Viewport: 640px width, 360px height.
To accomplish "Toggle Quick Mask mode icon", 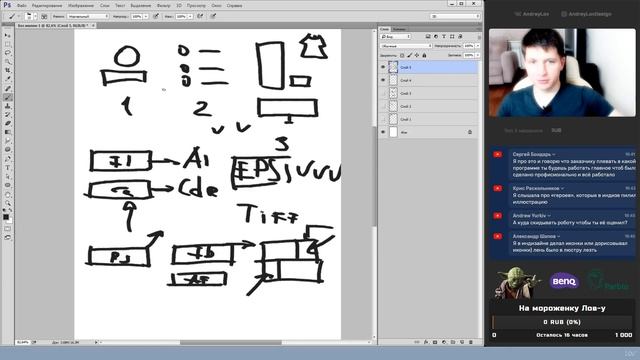I will [x=7, y=229].
